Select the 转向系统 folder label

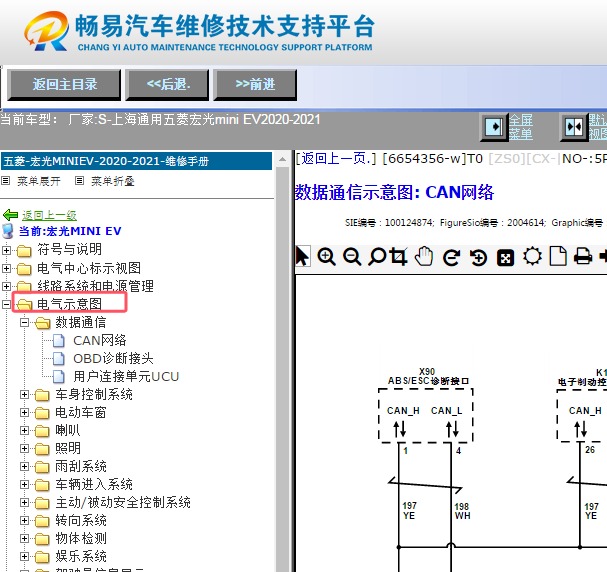coord(81,520)
